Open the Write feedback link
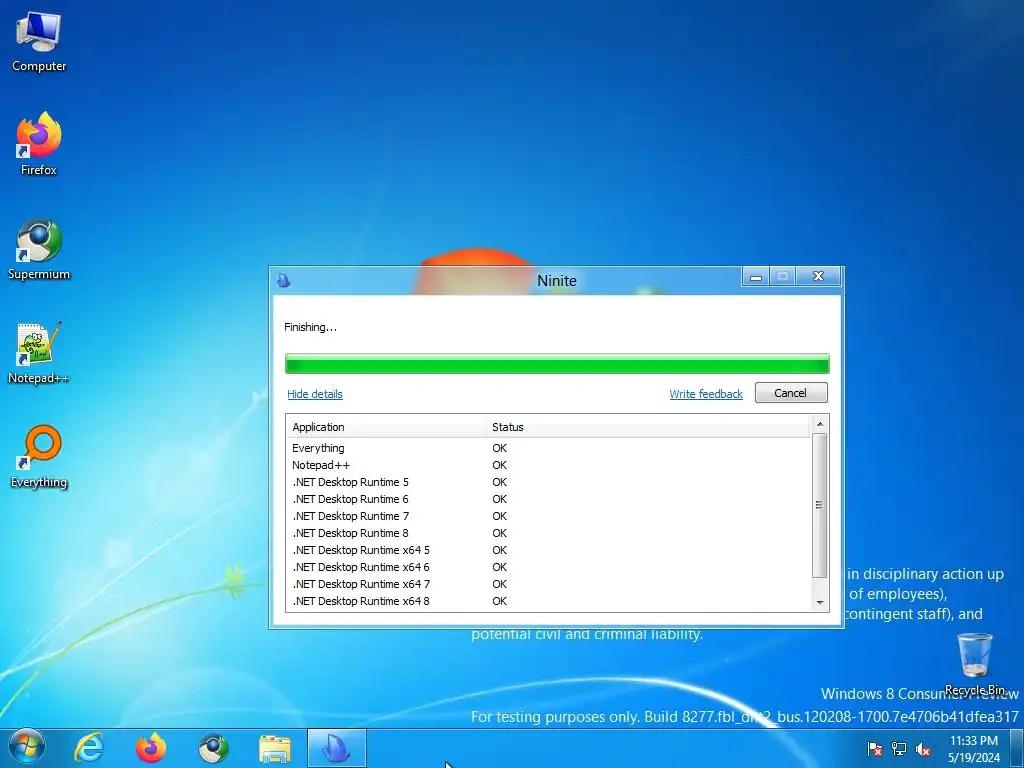The width and height of the screenshot is (1024, 768). 706,394
